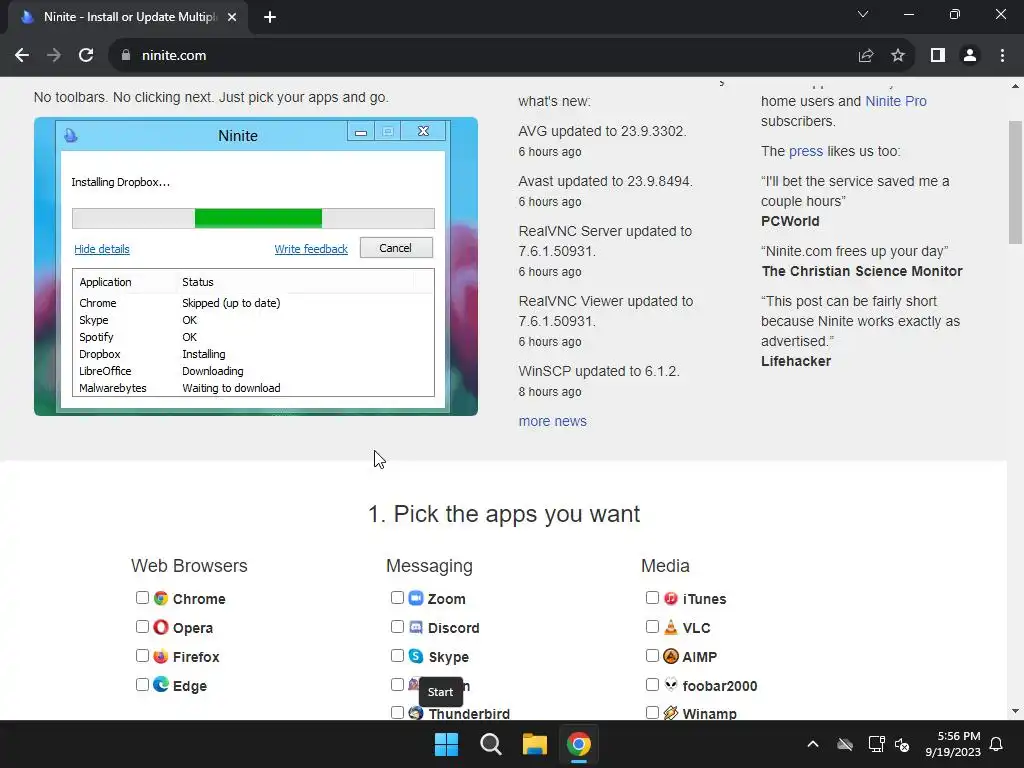Check the VLC checkbox
Viewport: 1024px width, 768px height.
point(652,626)
